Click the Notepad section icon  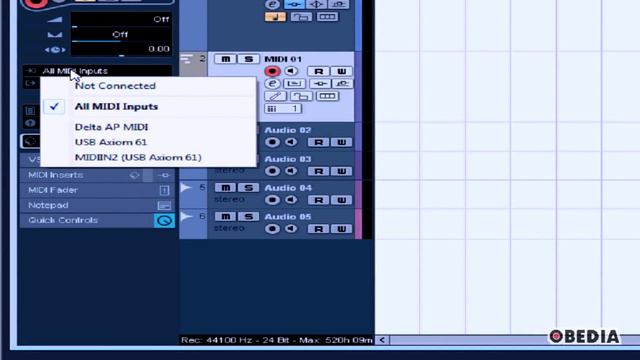164,206
